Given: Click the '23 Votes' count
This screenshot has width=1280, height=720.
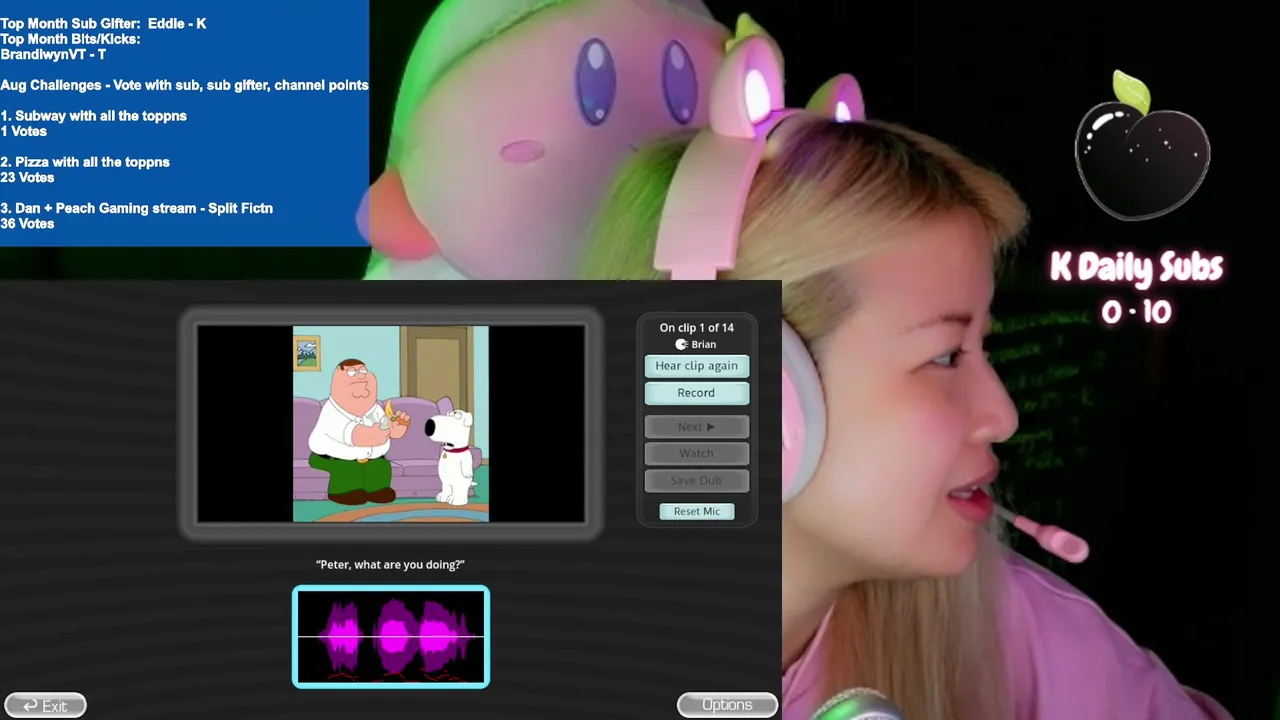Looking at the screenshot, I should (27, 178).
